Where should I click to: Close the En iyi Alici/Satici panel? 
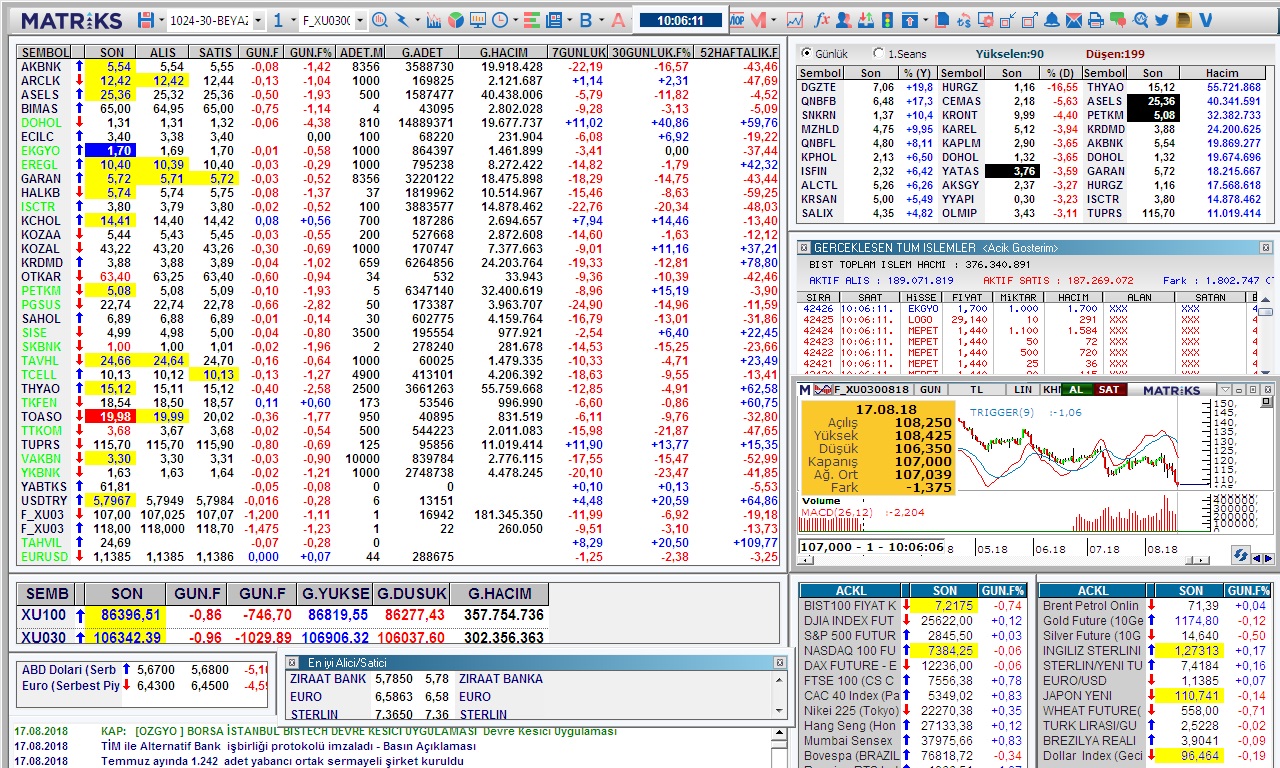(x=779, y=662)
